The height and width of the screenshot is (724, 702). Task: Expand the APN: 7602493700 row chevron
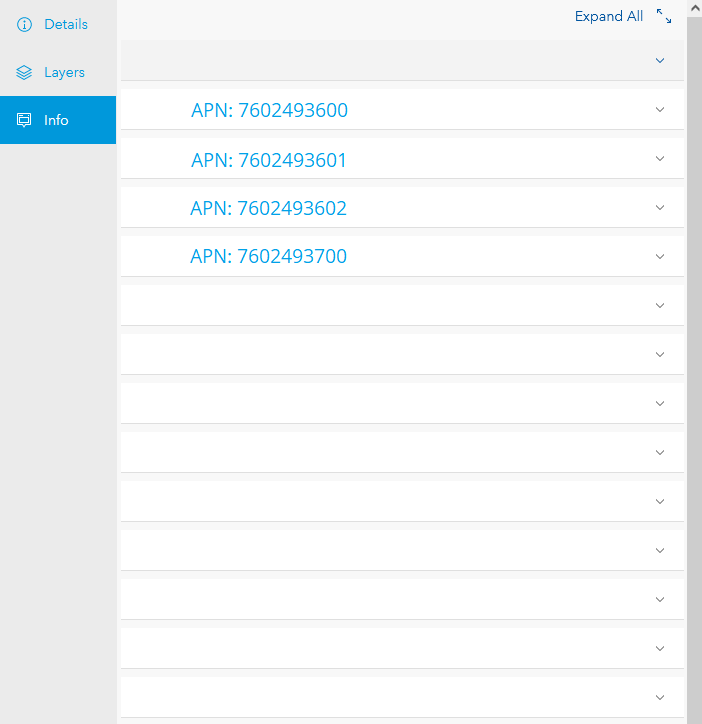pos(660,256)
